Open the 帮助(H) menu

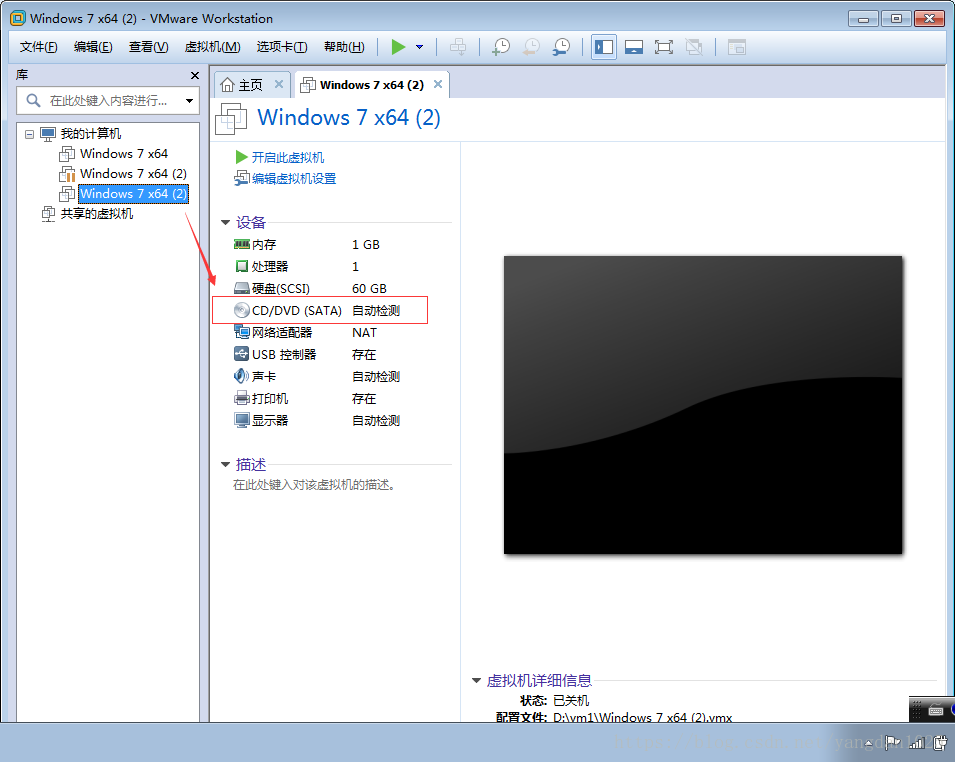[x=344, y=47]
